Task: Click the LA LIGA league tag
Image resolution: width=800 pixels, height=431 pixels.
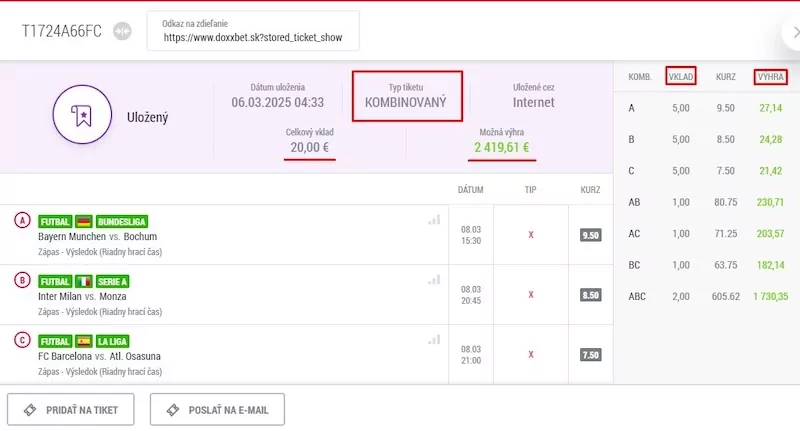Action: (x=113, y=341)
